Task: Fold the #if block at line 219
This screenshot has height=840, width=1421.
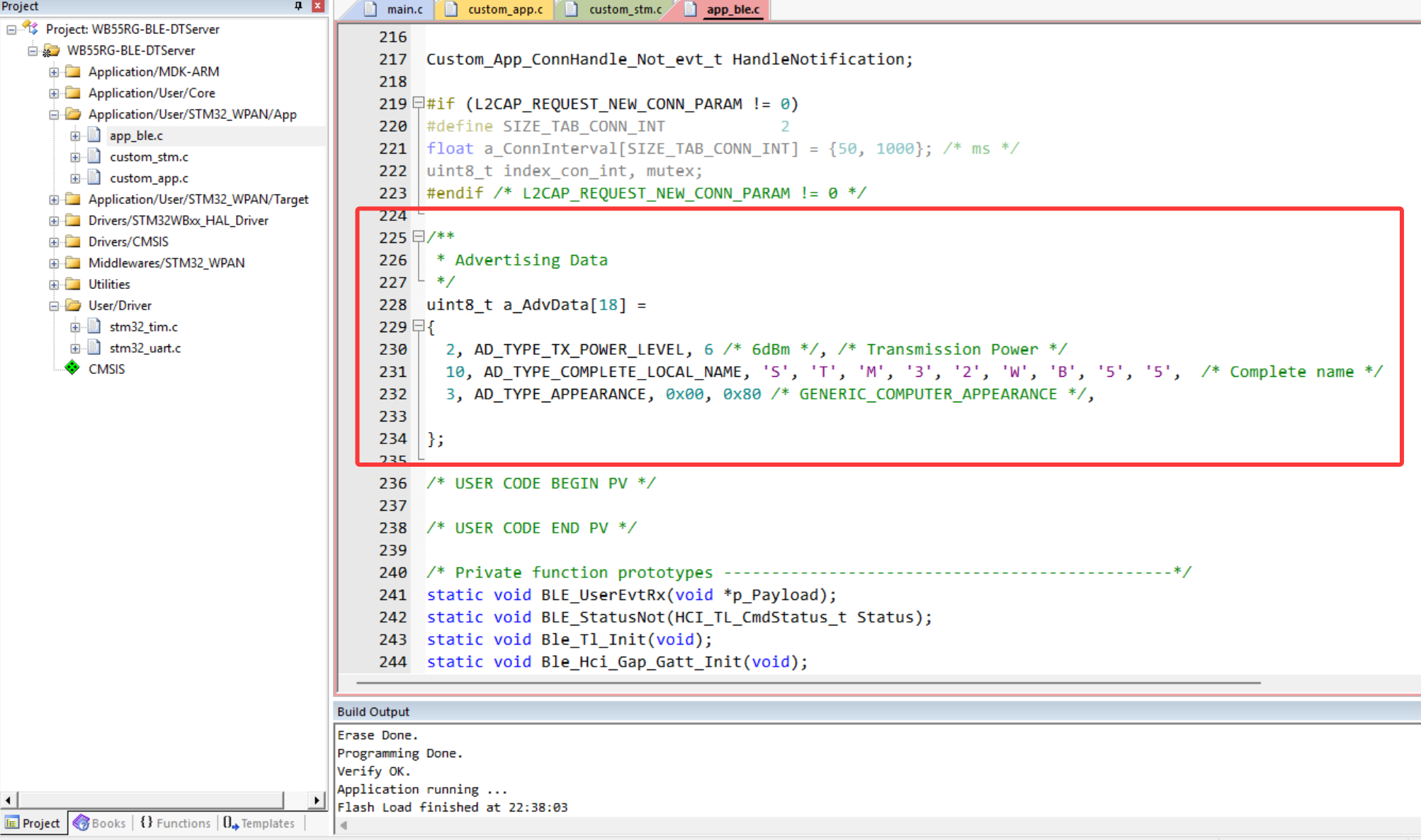Action: click(418, 103)
